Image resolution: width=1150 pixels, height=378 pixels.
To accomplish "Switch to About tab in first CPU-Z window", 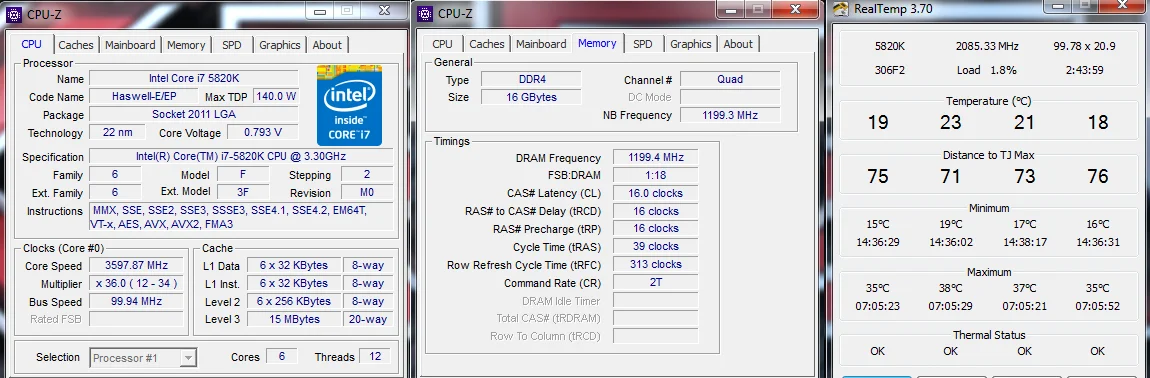I will [327, 45].
